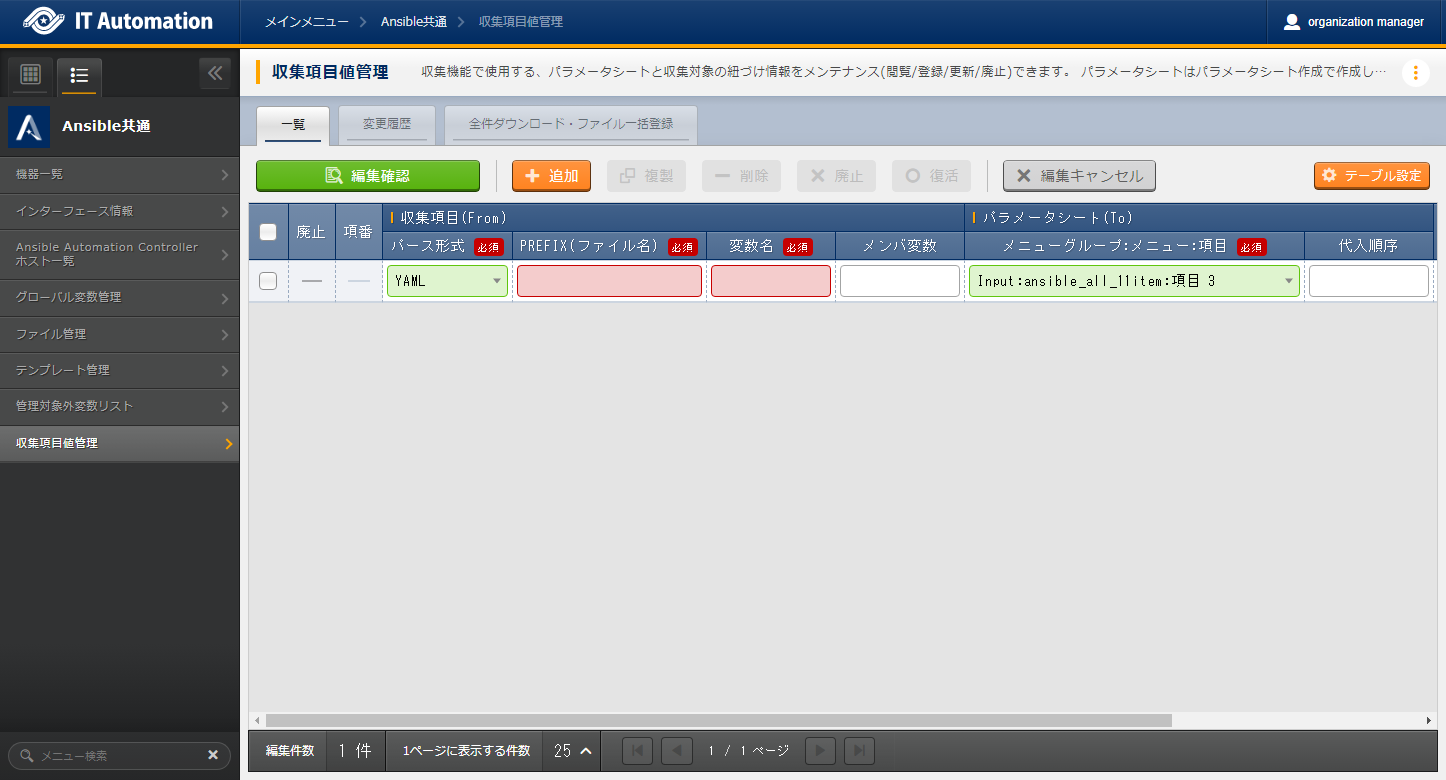
Task: Open the メニューグループ:メニュー:項目 dropdown
Action: tap(1133, 281)
